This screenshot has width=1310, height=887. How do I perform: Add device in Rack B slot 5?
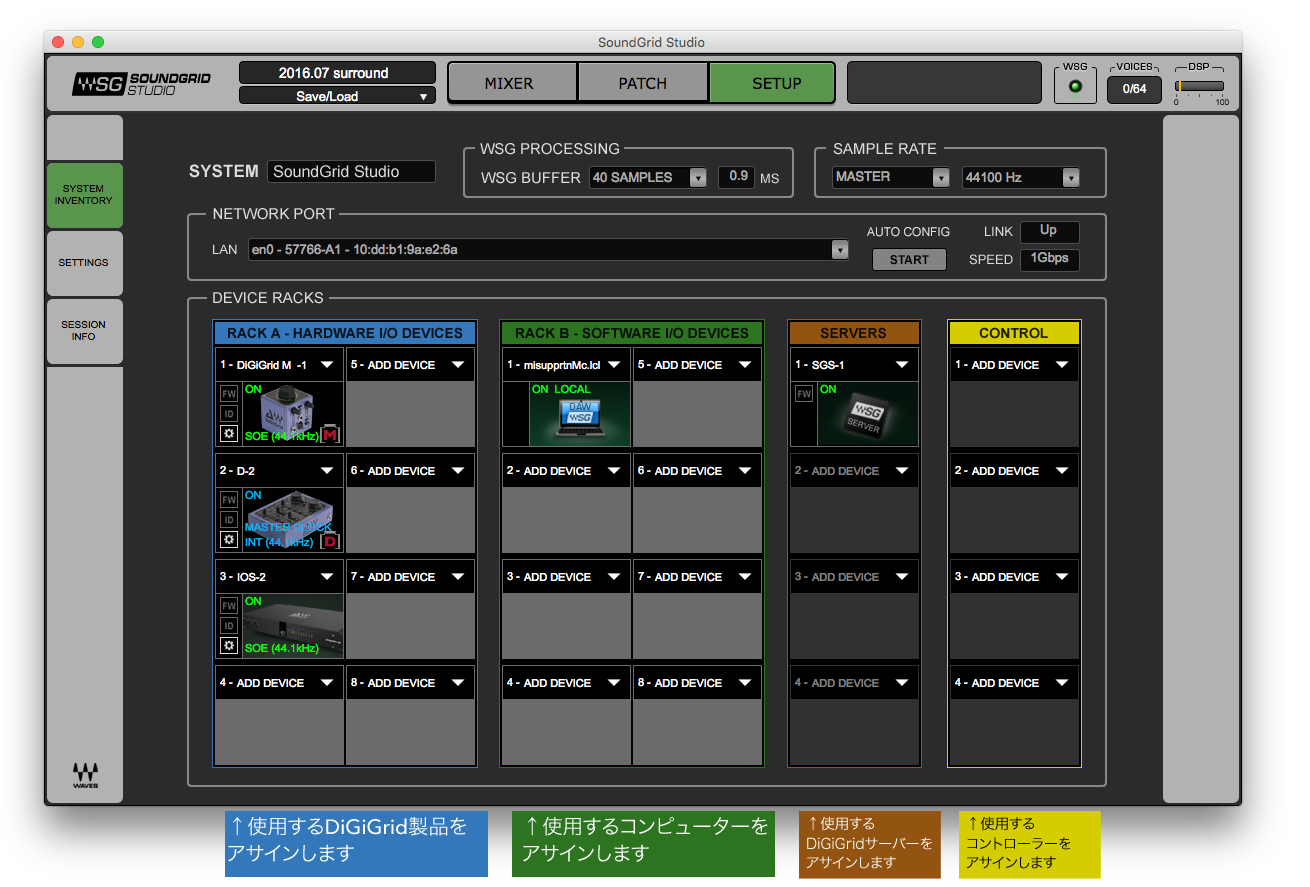(697, 365)
